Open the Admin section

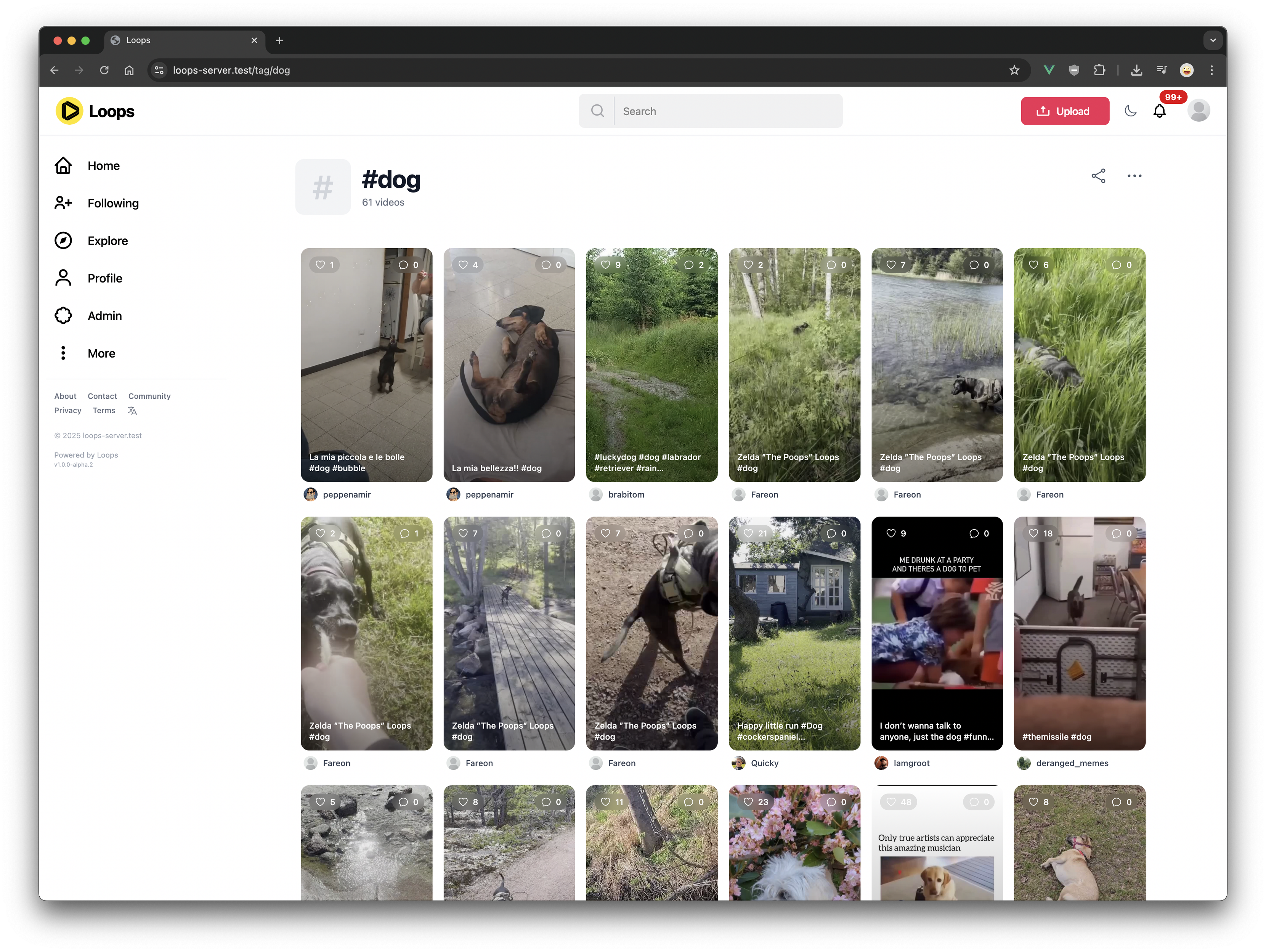[x=104, y=316]
